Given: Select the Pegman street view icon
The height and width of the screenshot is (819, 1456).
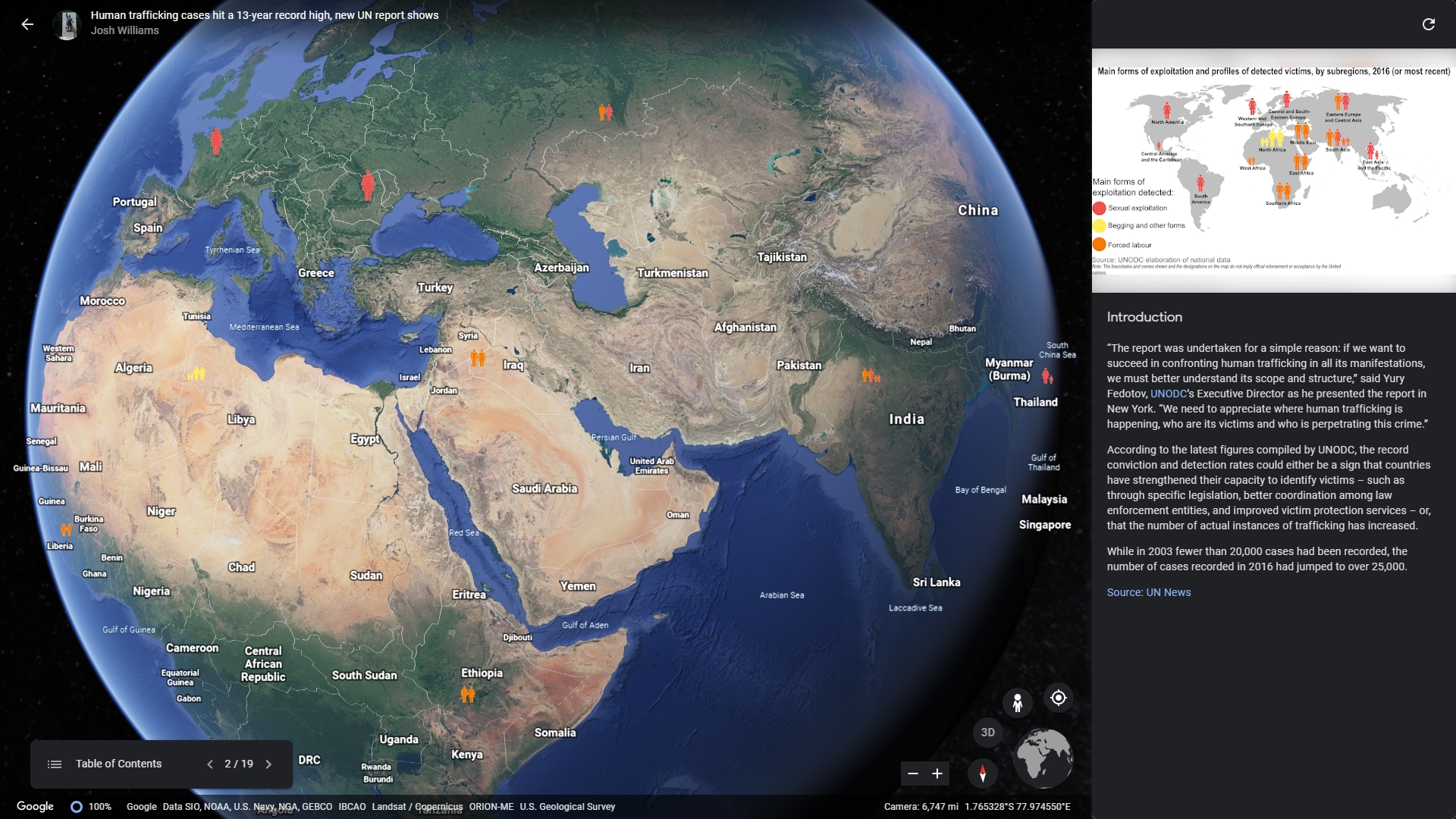Looking at the screenshot, I should tap(1017, 702).
